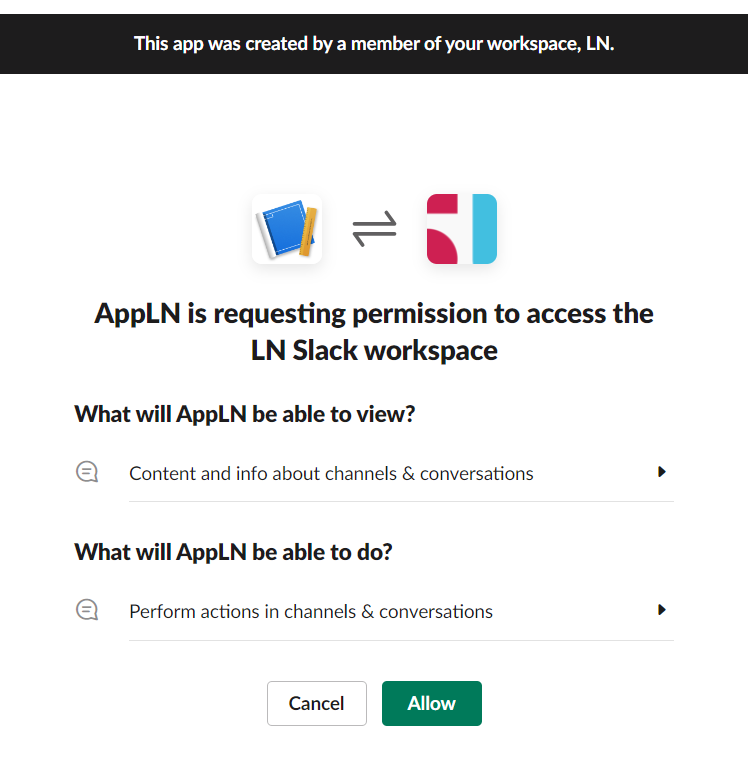Open 'Perform actions in channels & conversations' row
The image size is (748, 773).
(311, 611)
